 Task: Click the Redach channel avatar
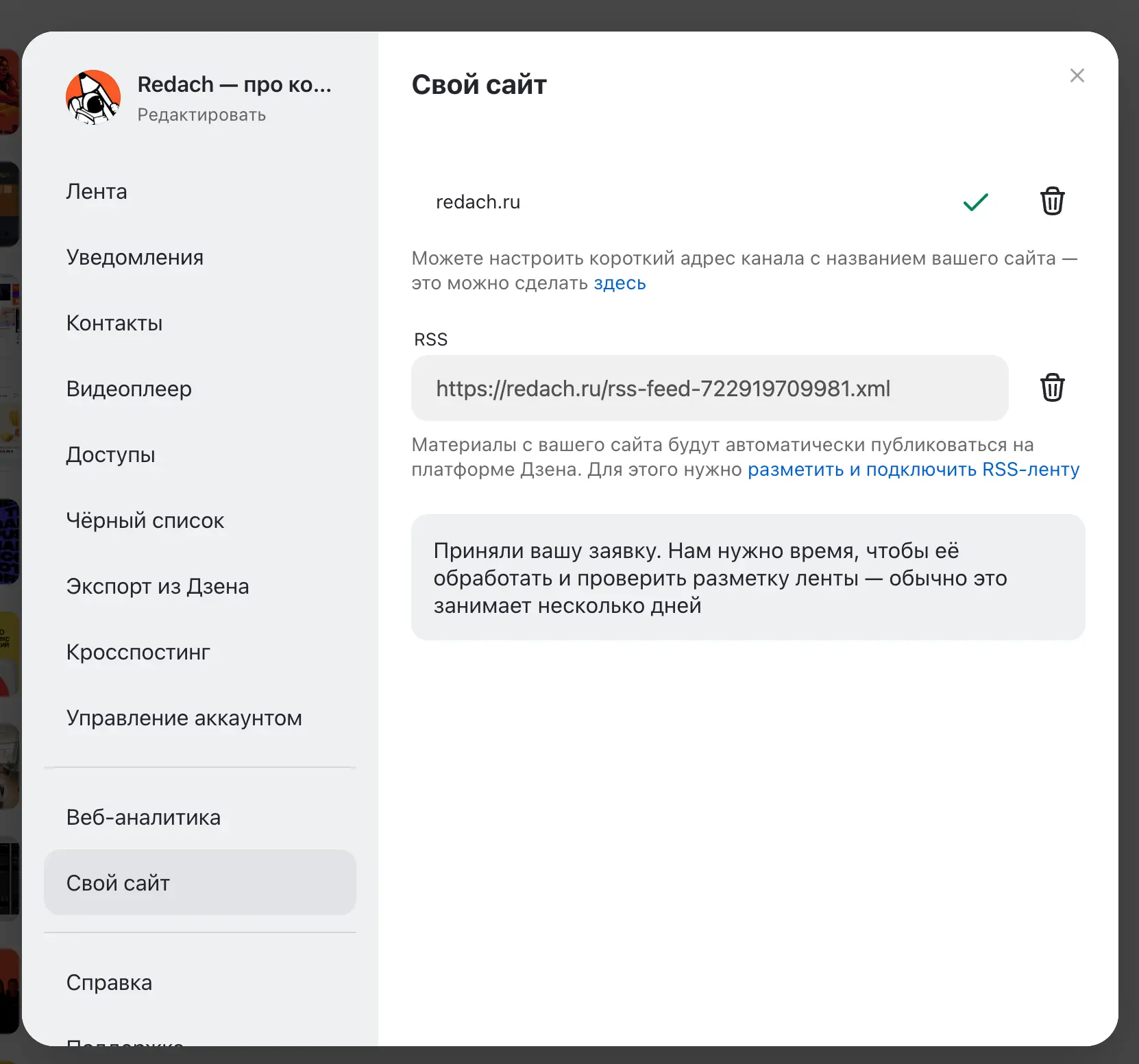[x=93, y=97]
